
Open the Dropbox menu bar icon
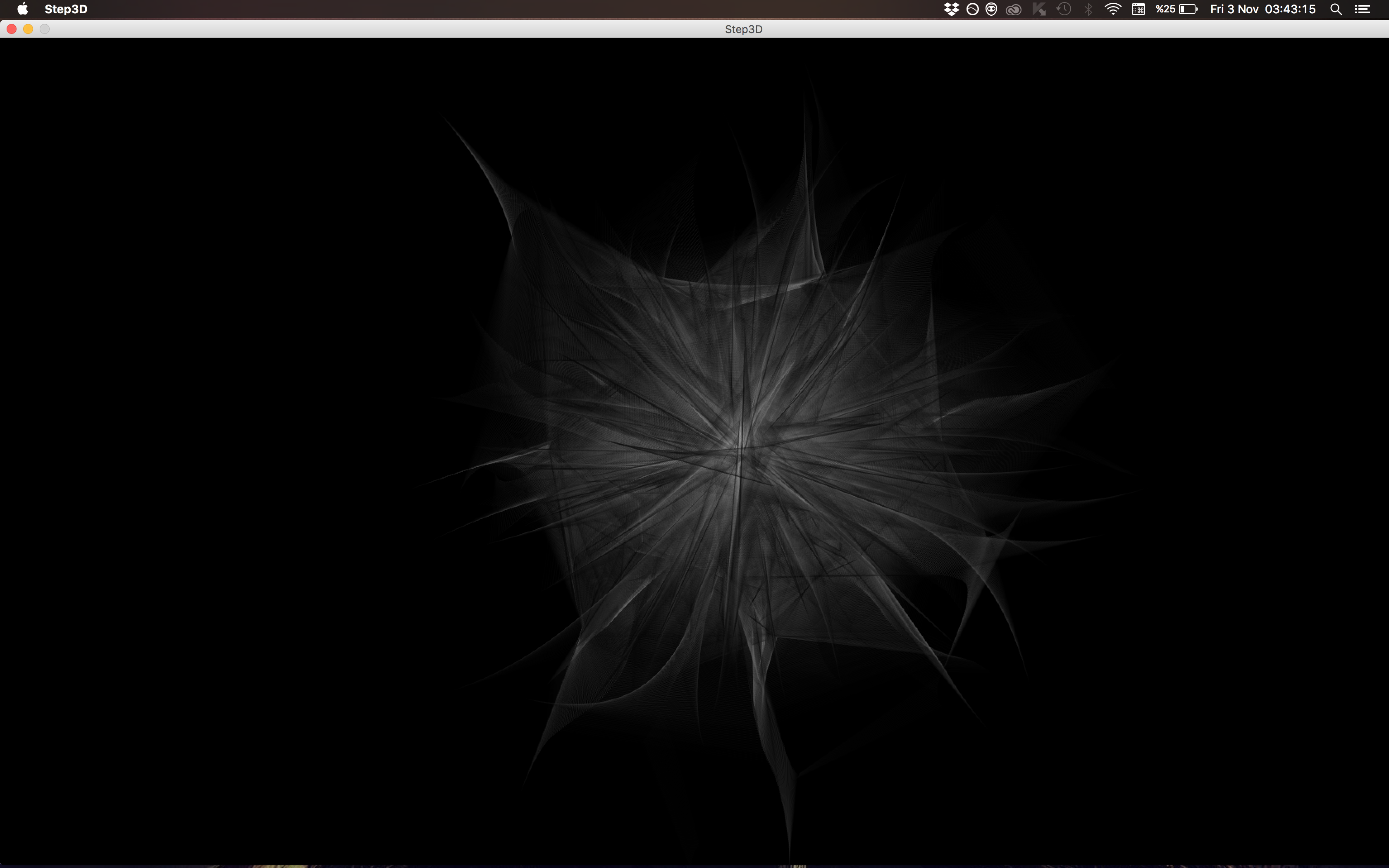tap(951, 9)
